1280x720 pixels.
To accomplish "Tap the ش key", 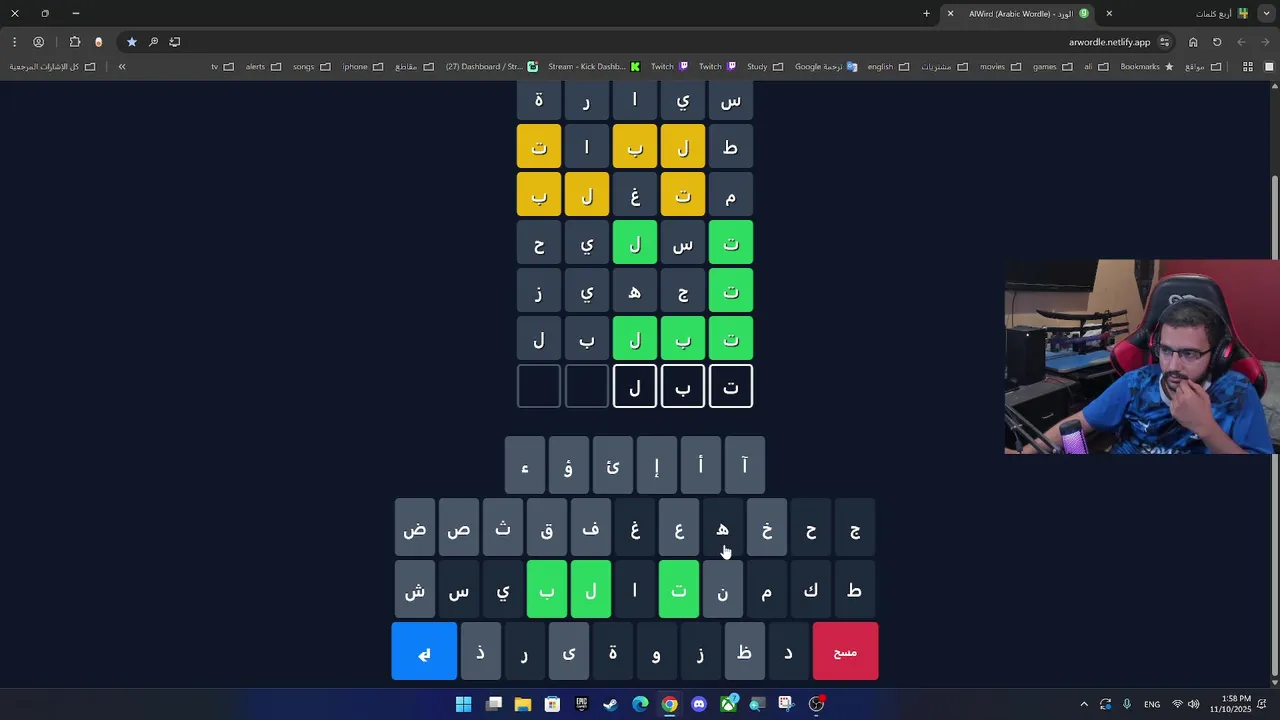I will pos(414,590).
